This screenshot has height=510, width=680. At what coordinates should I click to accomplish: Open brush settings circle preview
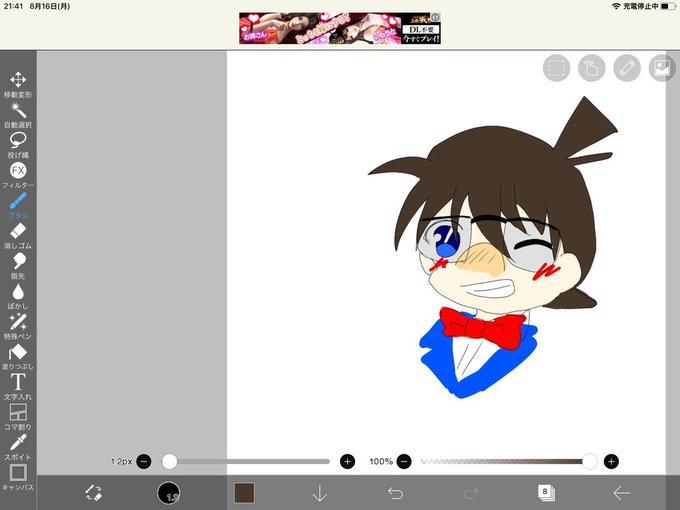(169, 493)
